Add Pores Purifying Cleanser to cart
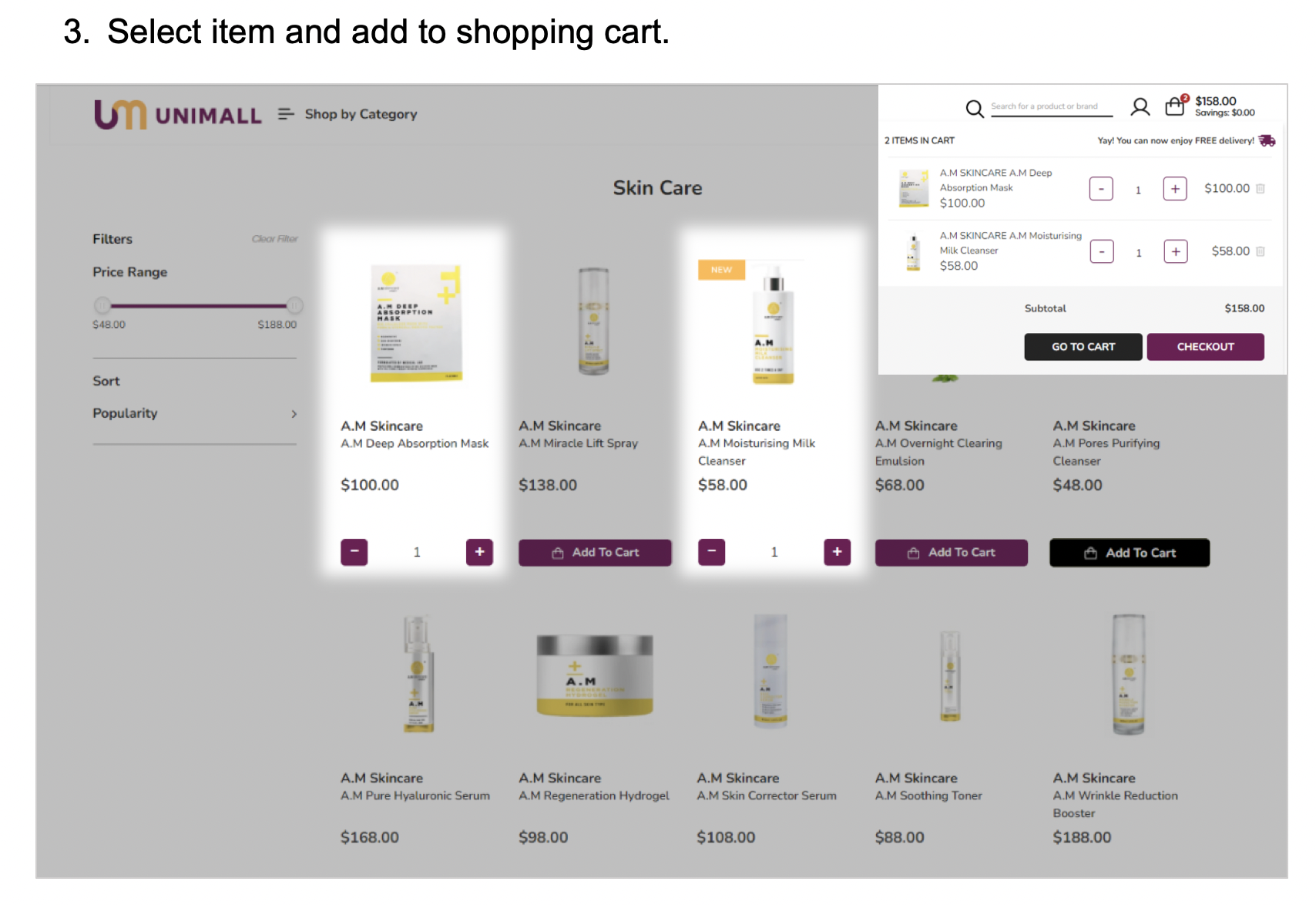1316x905 pixels. pos(1130,553)
